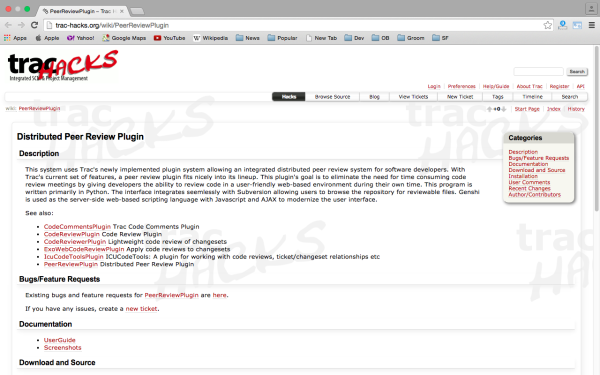Image resolution: width=600 pixels, height=375 pixels.
Task: Open the About Trac link
Action: (530, 86)
